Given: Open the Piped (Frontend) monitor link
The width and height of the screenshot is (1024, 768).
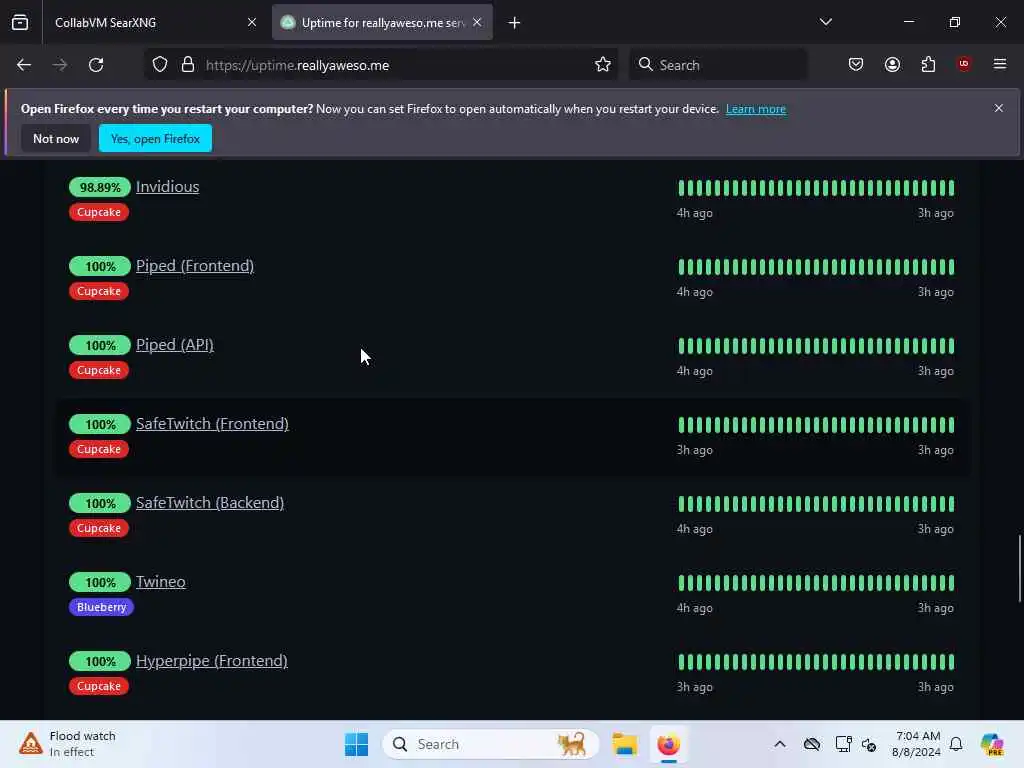Looking at the screenshot, I should (195, 266).
